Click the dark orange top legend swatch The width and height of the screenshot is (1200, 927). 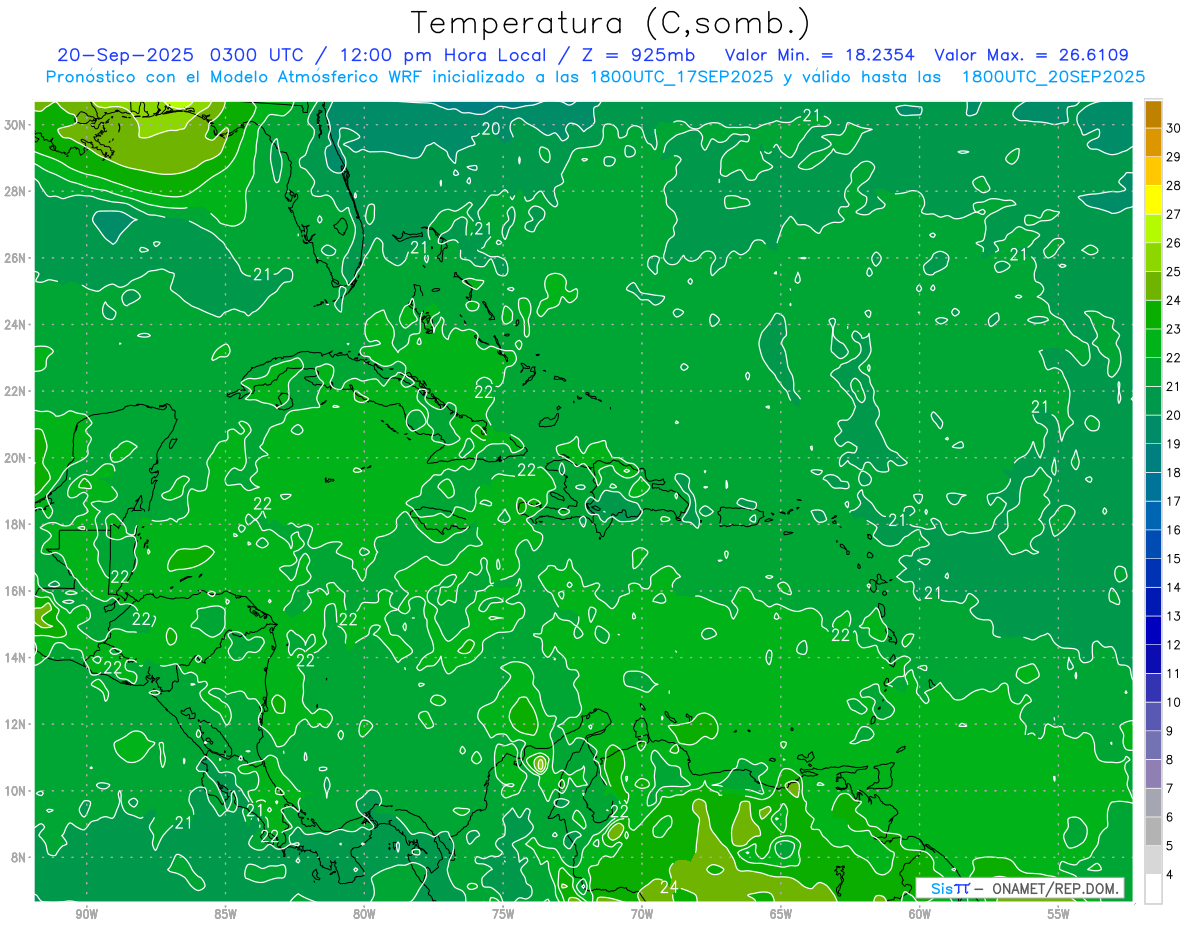1154,113
